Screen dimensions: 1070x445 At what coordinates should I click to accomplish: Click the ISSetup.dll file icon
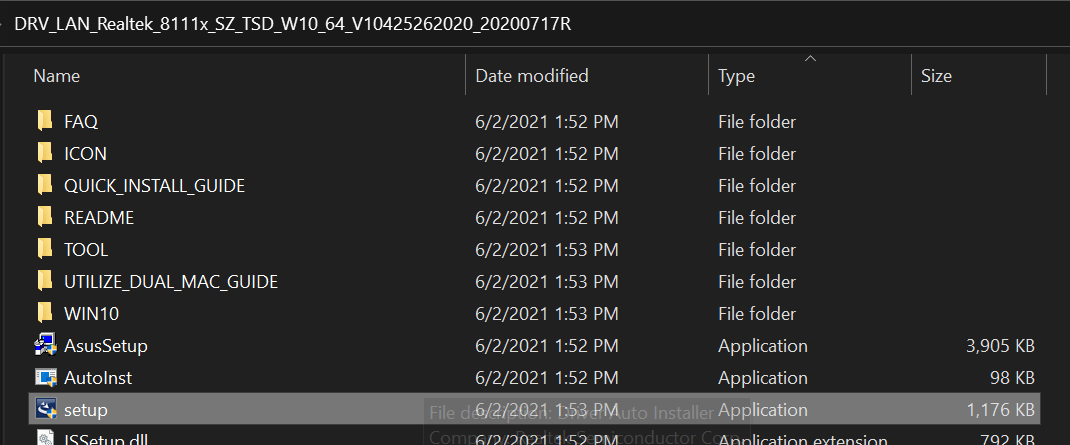(45, 438)
